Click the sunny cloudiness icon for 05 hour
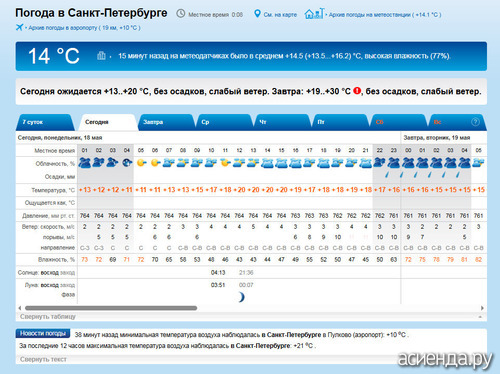Image resolution: width=500 pixels, height=374 pixels. [141, 163]
